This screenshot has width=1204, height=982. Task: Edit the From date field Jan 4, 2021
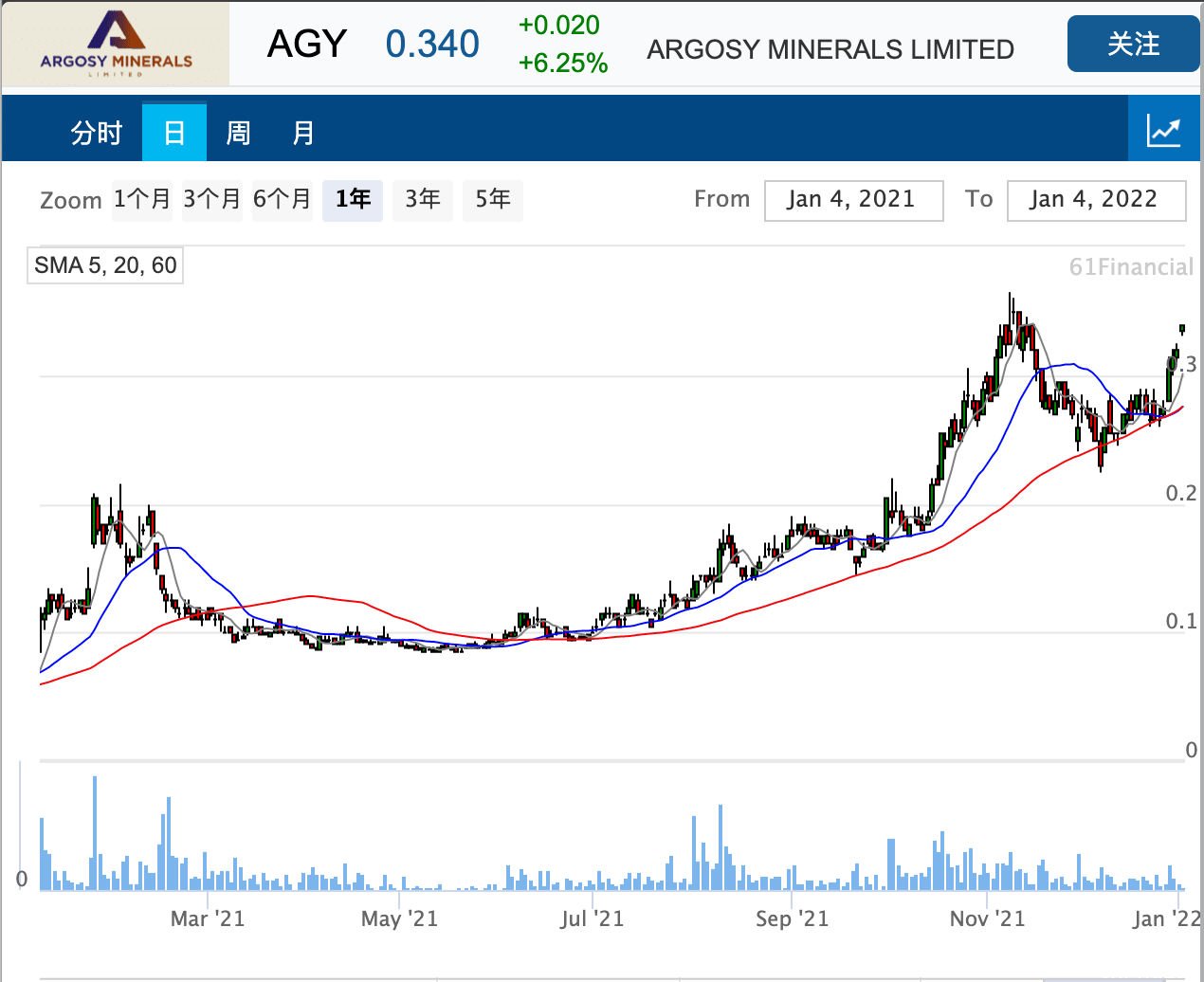(x=854, y=200)
